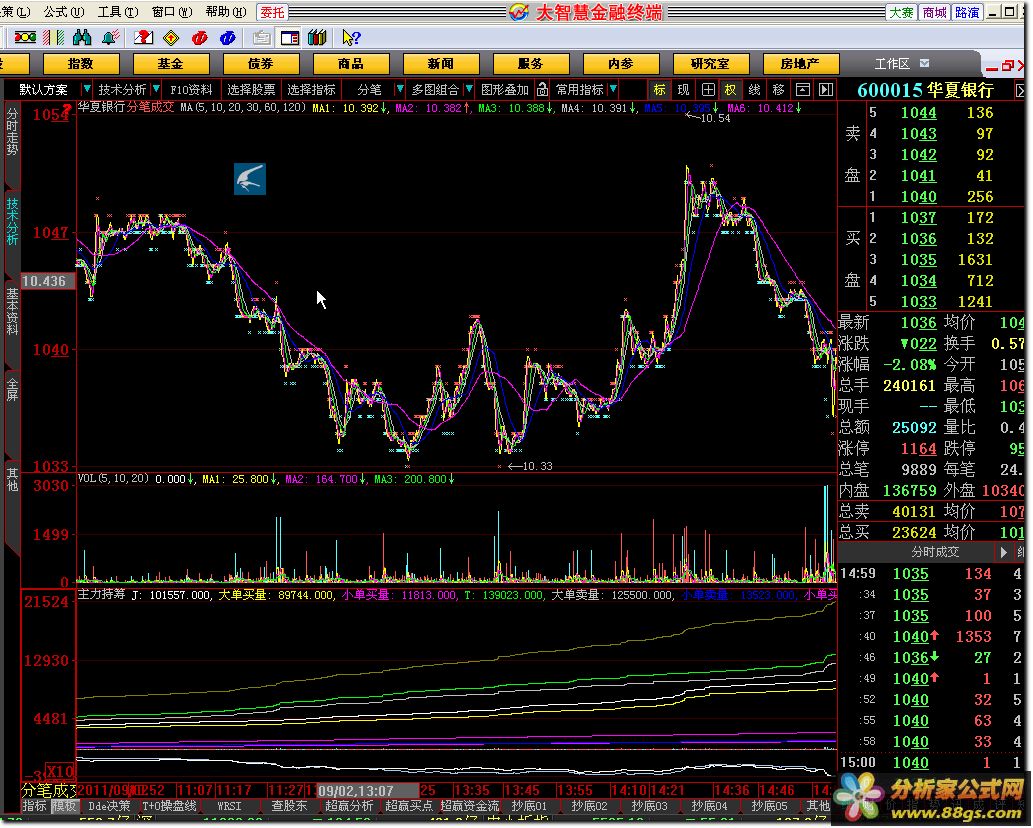
Task: Click the striped bars toolbar icon
Action: pos(54,38)
